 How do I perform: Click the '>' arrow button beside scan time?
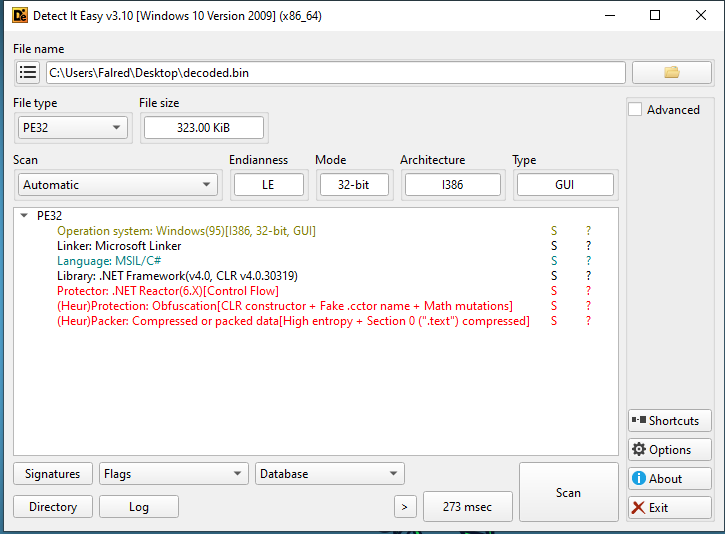404,507
